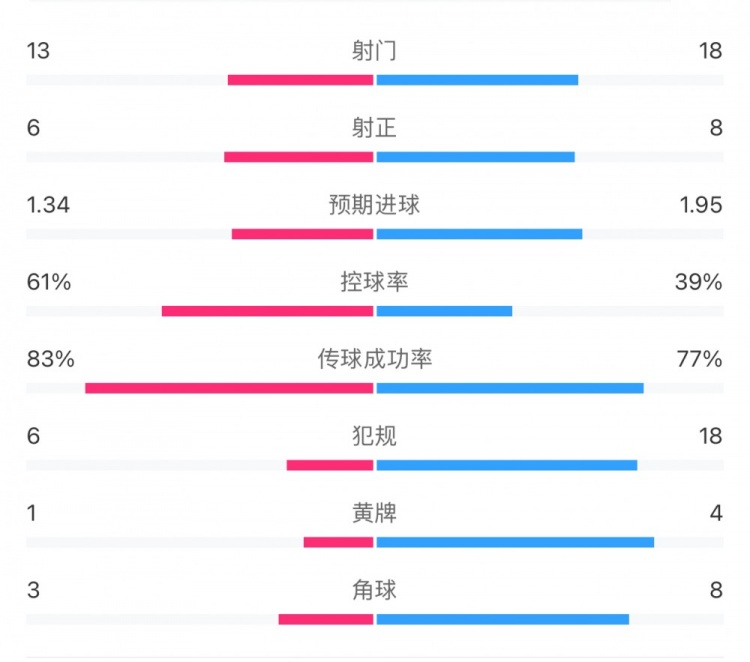The image size is (750, 662).
Task: Select the red 传球成功率 bar
Action: (229, 388)
